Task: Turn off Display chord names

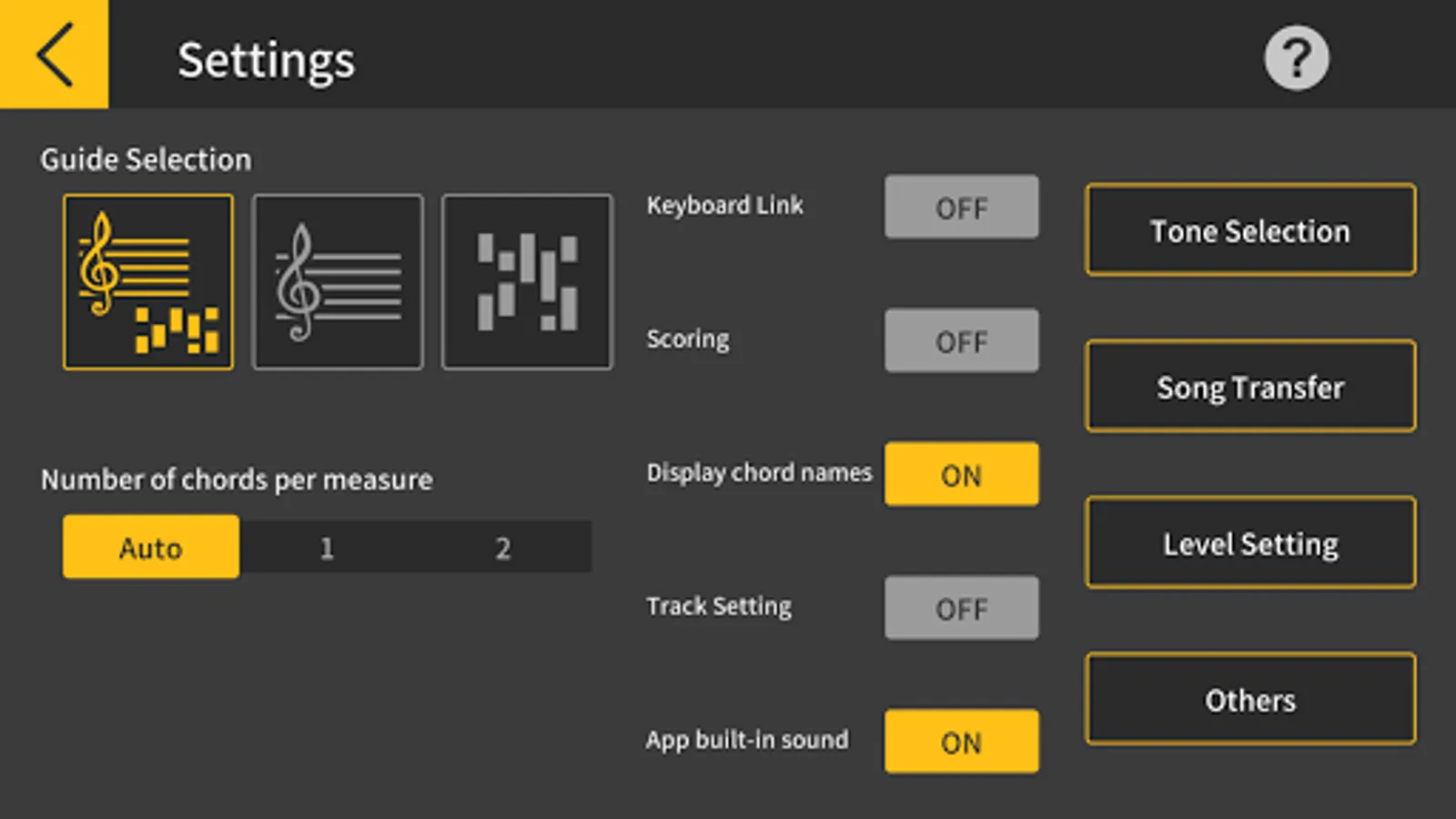Action: (x=961, y=474)
